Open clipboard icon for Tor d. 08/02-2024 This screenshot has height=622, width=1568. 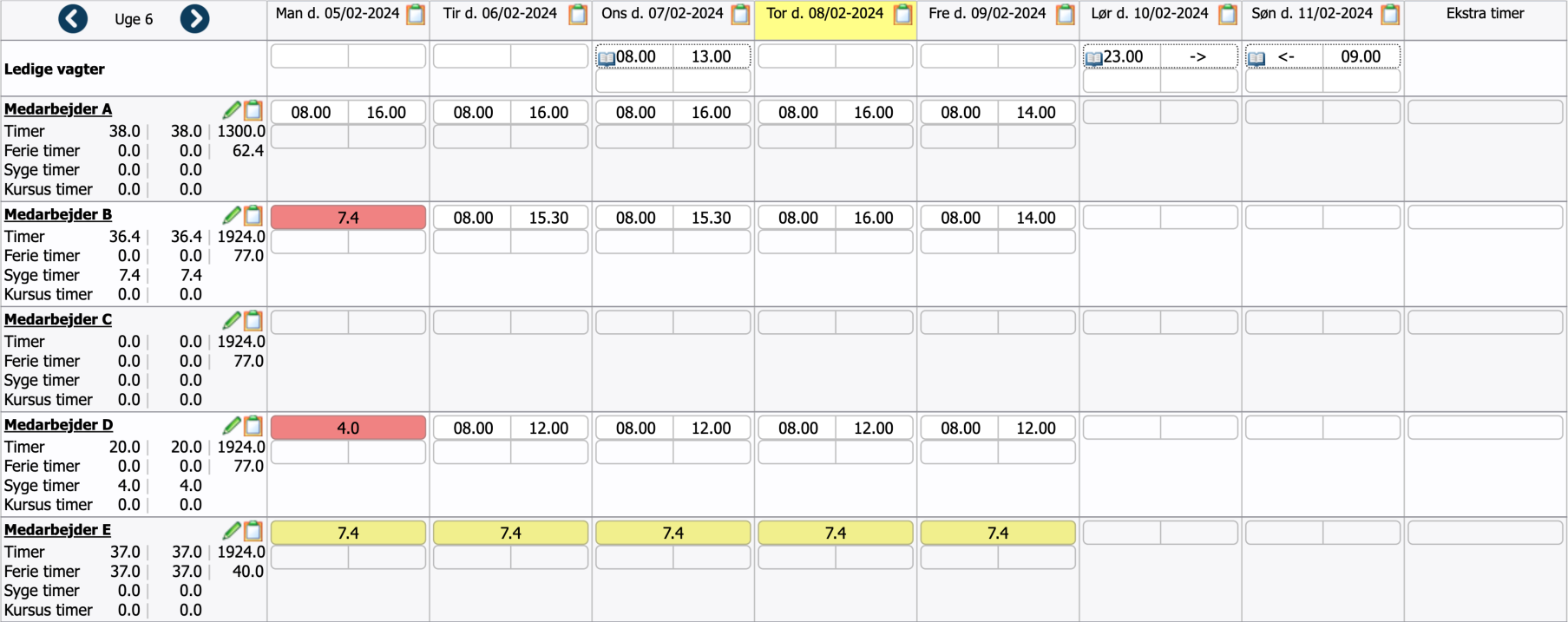click(903, 14)
